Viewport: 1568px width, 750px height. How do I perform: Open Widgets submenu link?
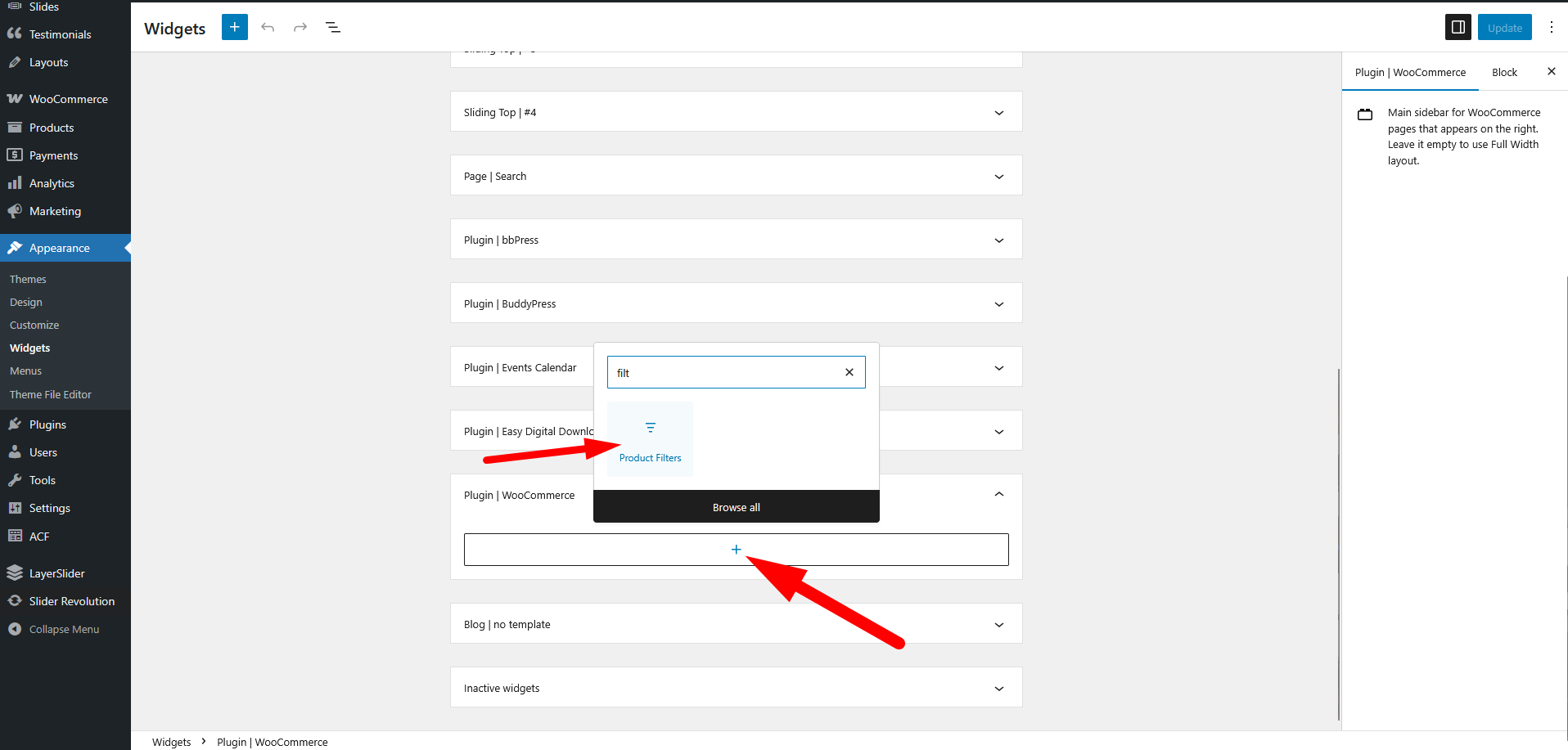click(30, 348)
